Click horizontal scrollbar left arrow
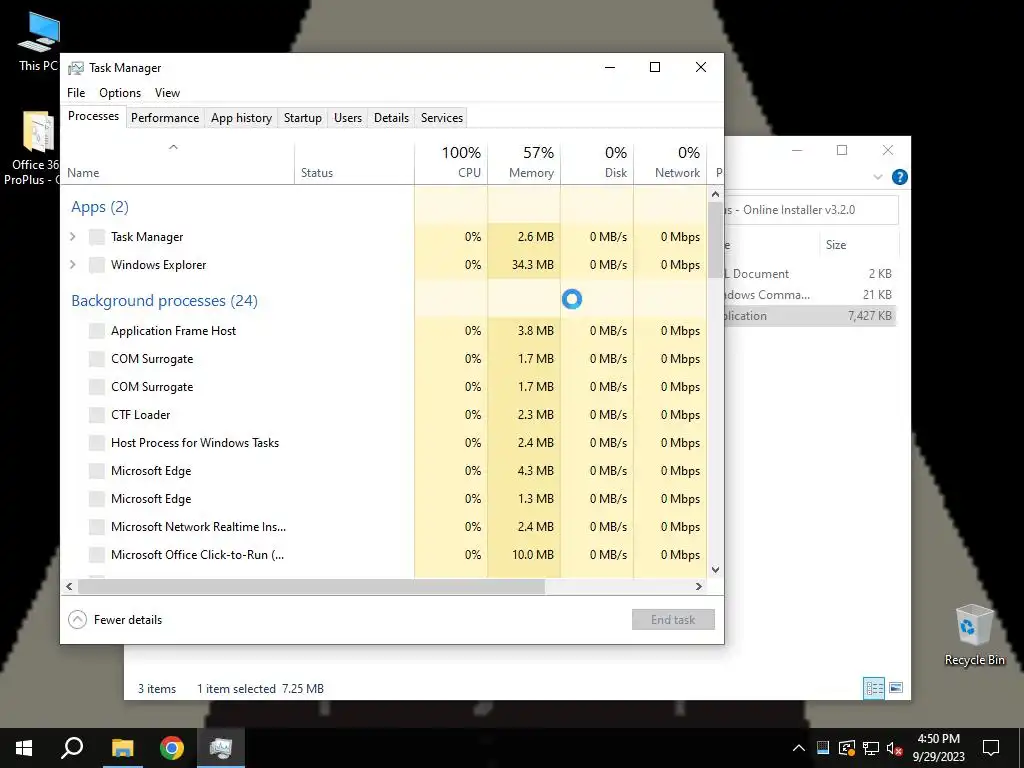The width and height of the screenshot is (1024, 768). point(69,586)
